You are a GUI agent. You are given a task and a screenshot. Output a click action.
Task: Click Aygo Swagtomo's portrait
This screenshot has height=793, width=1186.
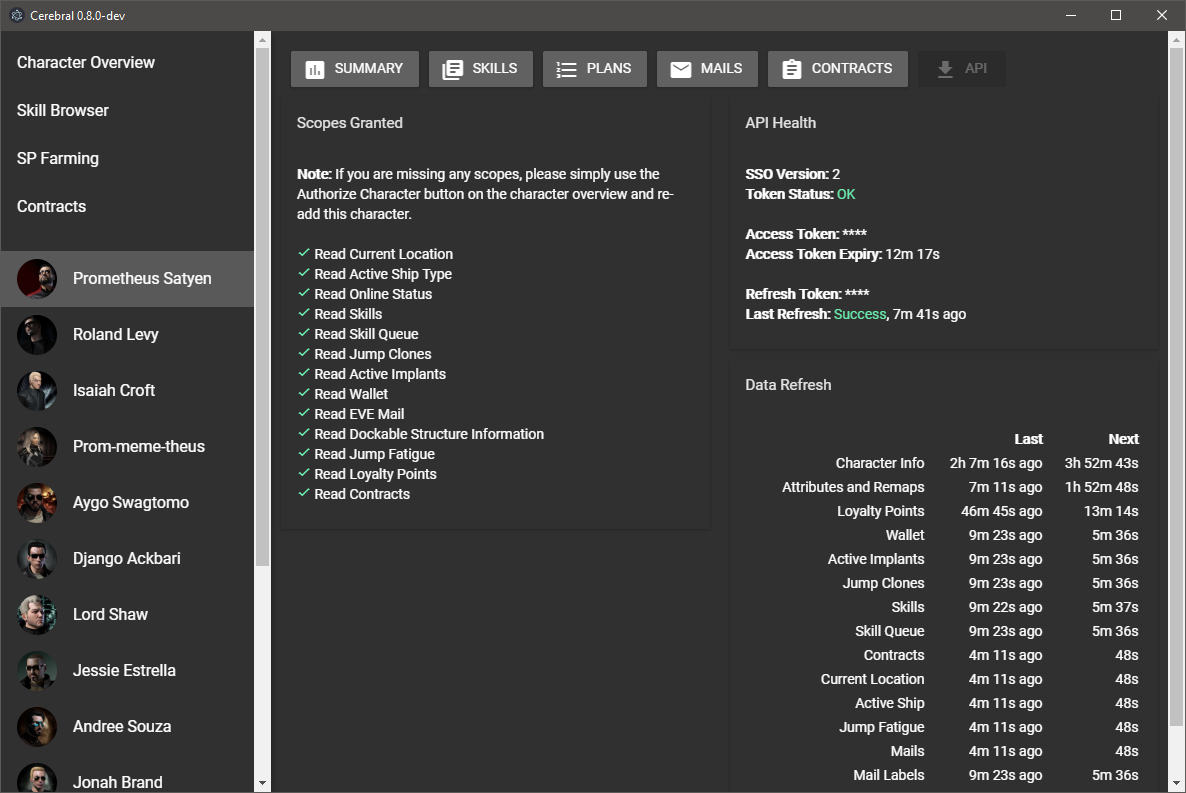coord(37,502)
